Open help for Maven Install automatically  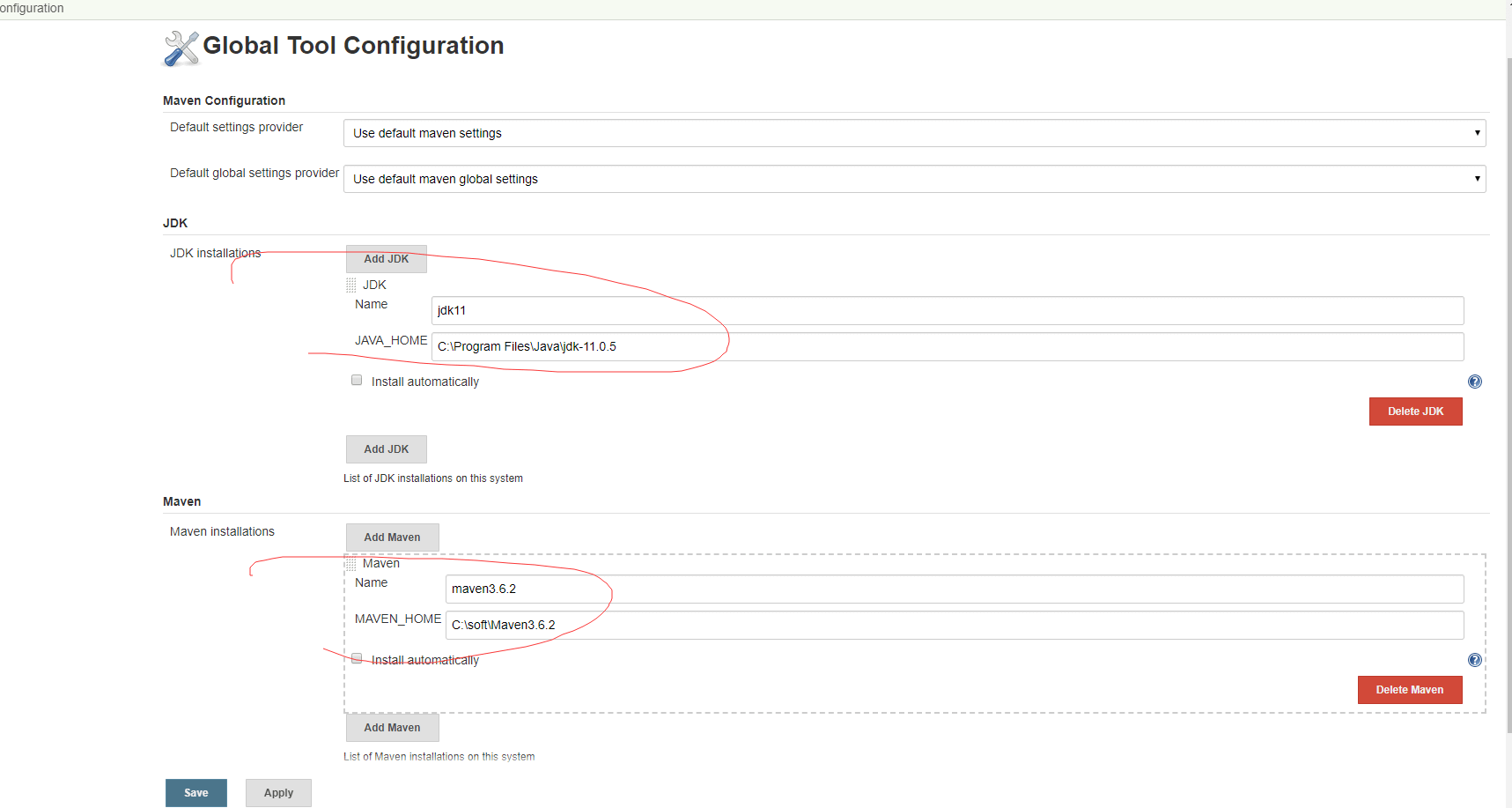pyautogui.click(x=1474, y=660)
